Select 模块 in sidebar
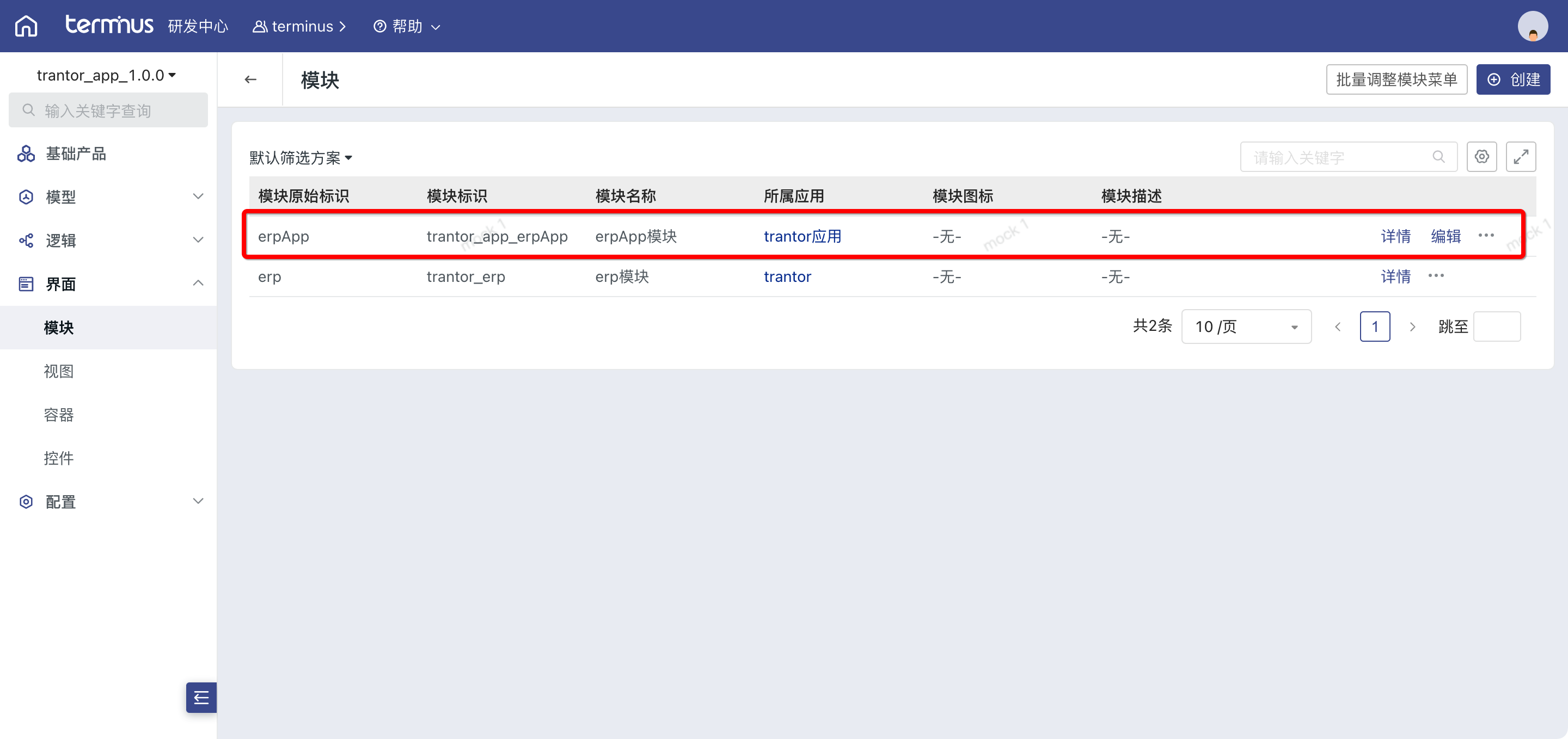 tap(108, 327)
